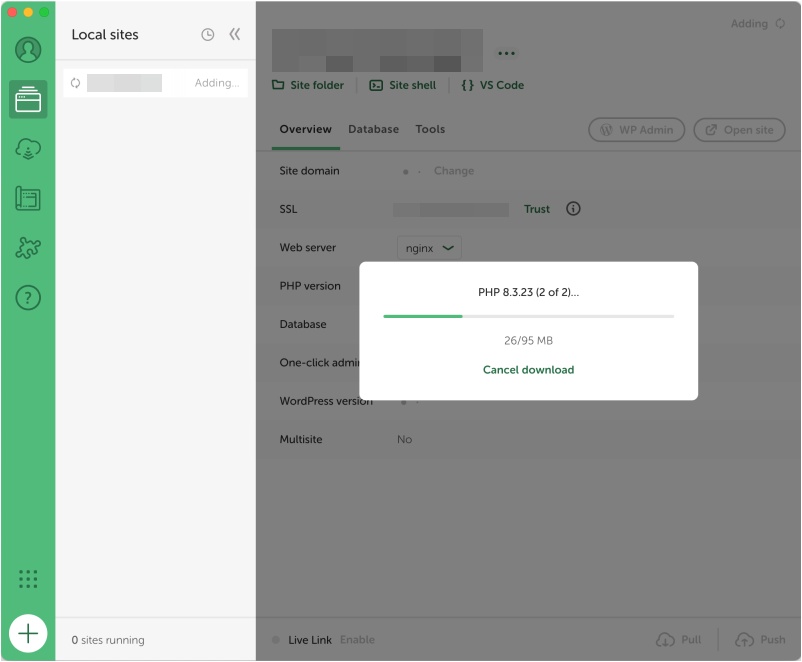Enable Live Link
The height and width of the screenshot is (662, 802).
pyautogui.click(x=357, y=640)
